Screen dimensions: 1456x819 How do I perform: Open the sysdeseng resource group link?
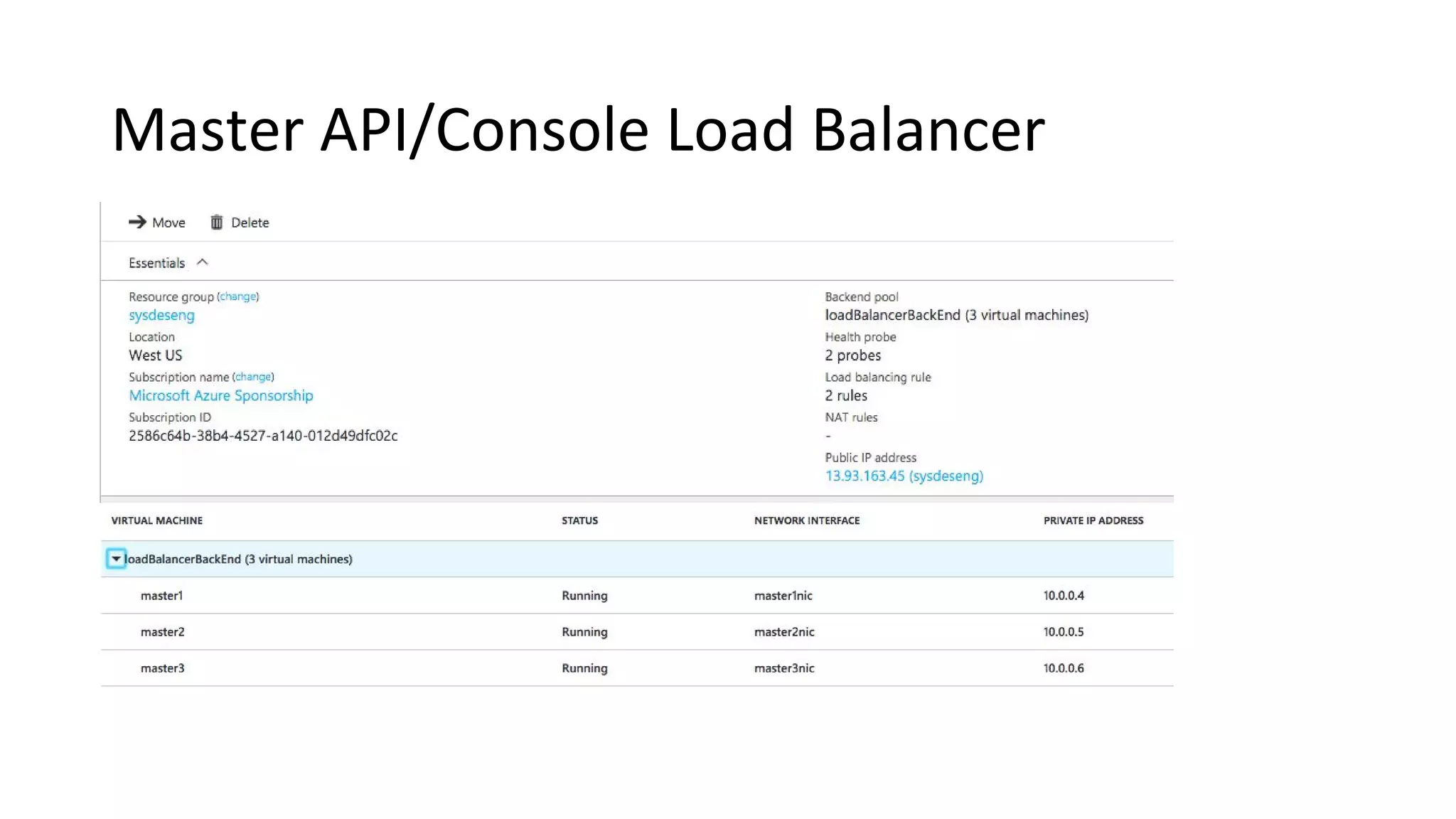pos(161,315)
